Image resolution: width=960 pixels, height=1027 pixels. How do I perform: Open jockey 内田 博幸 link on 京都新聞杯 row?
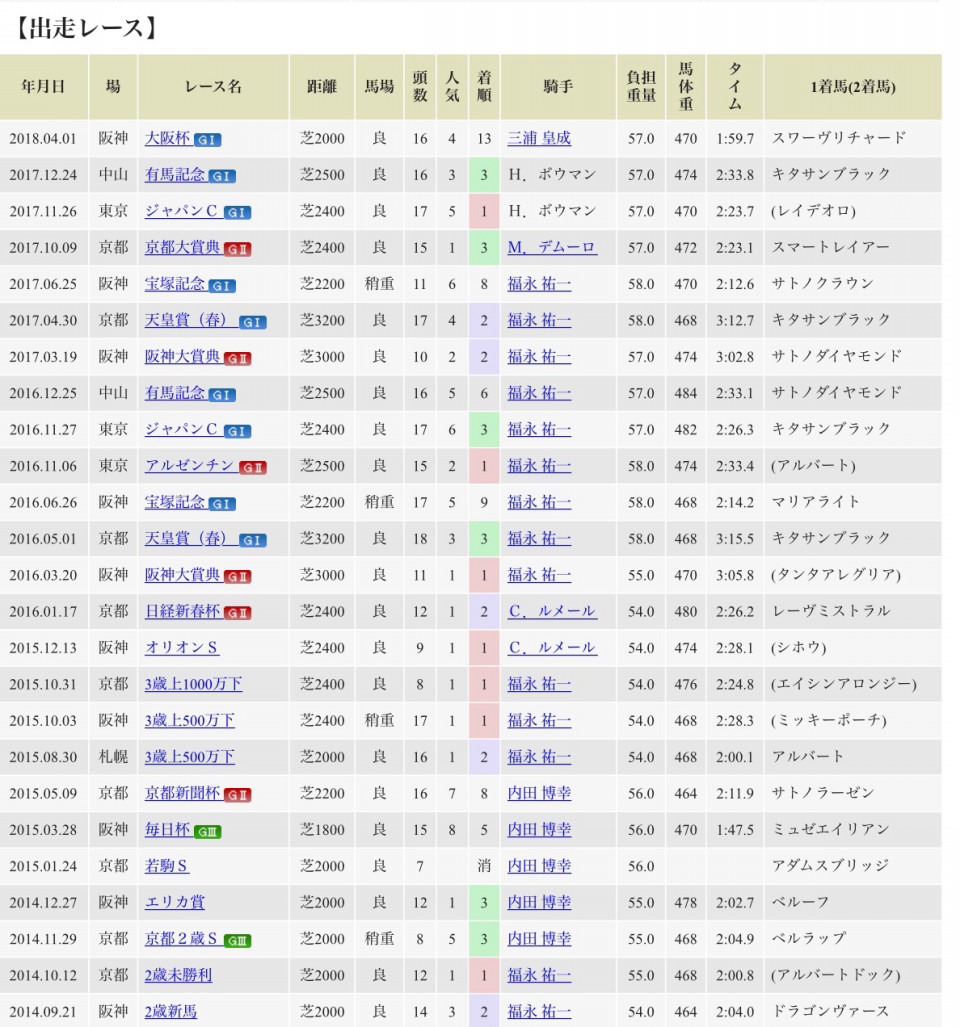pyautogui.click(x=539, y=793)
